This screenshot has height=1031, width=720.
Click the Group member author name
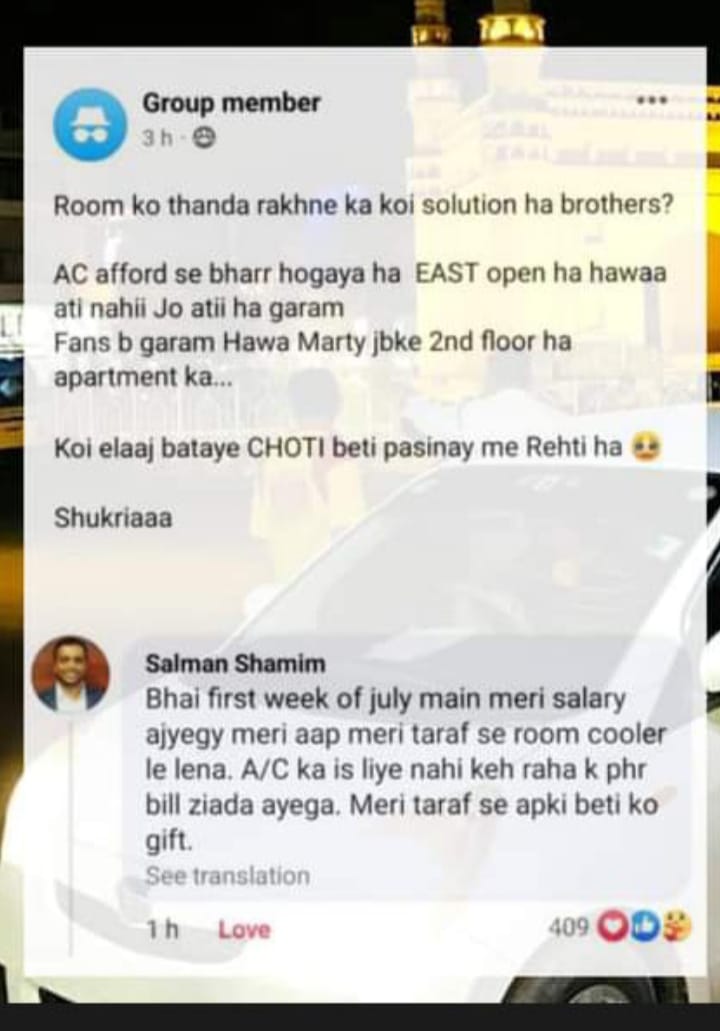(x=231, y=103)
